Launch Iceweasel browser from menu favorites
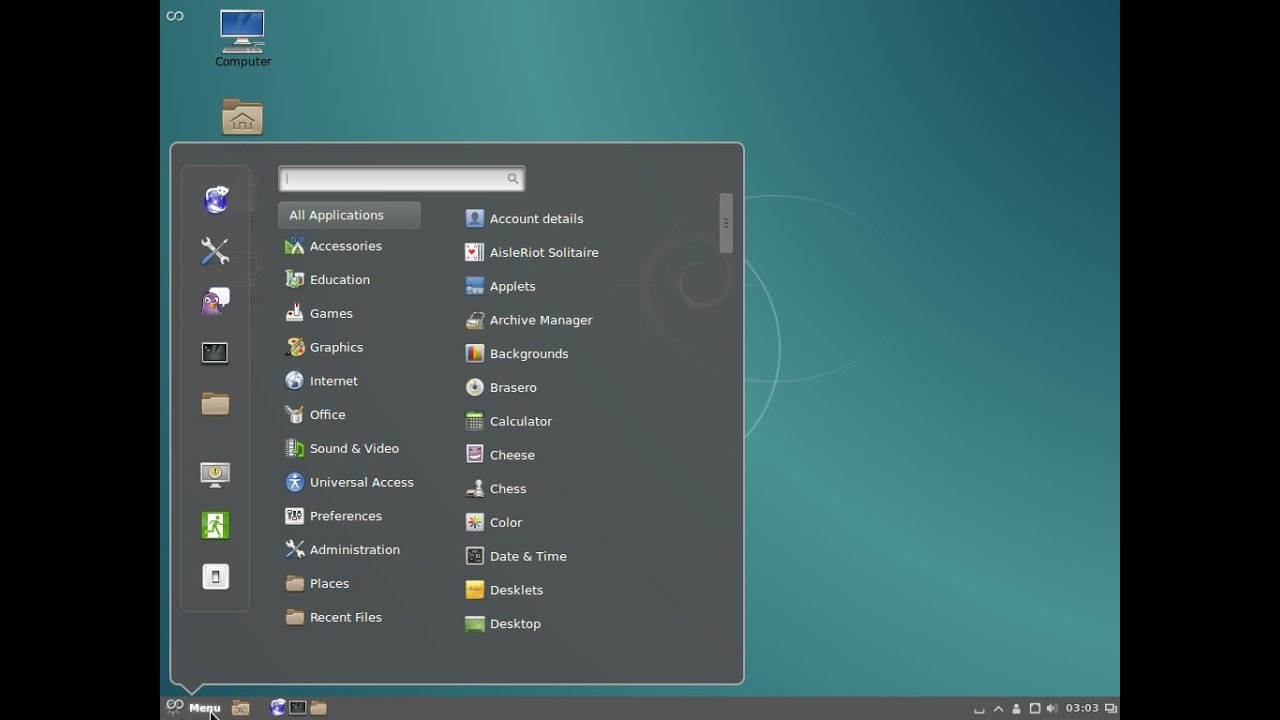Image resolution: width=1280 pixels, height=720 pixels. (215, 200)
